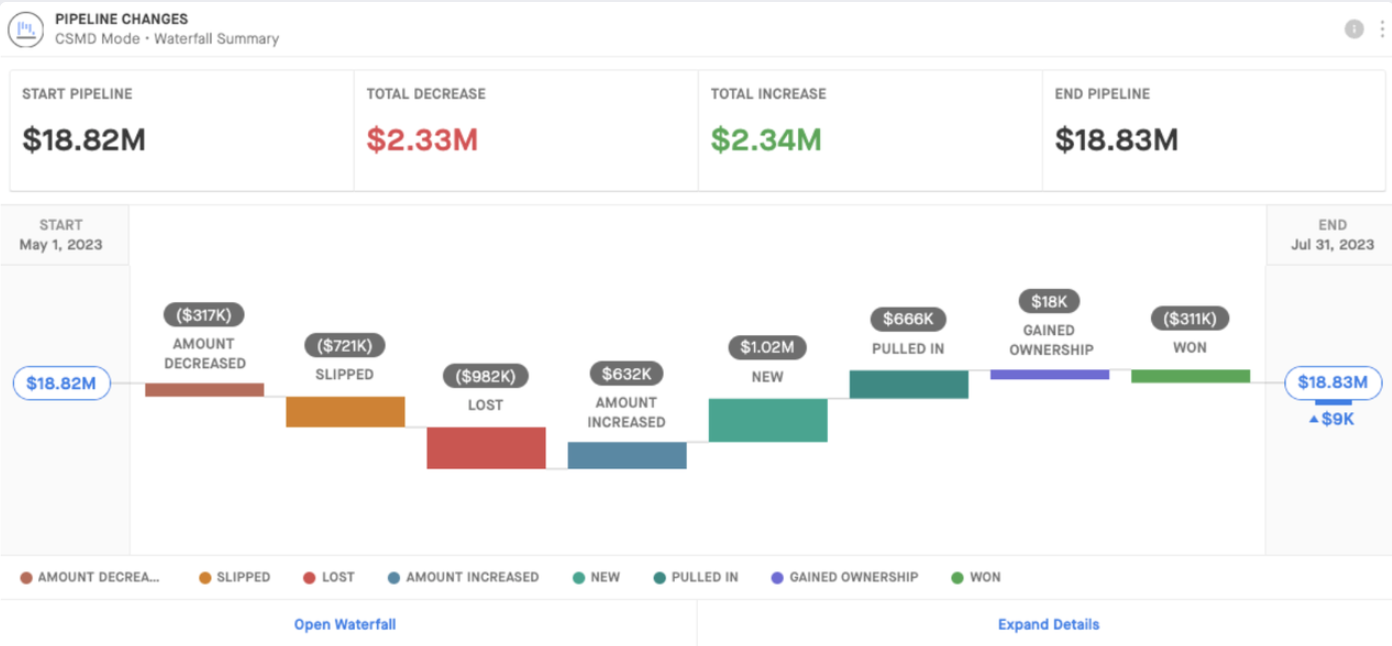Toggle Lost series in the legend

pos(329,577)
